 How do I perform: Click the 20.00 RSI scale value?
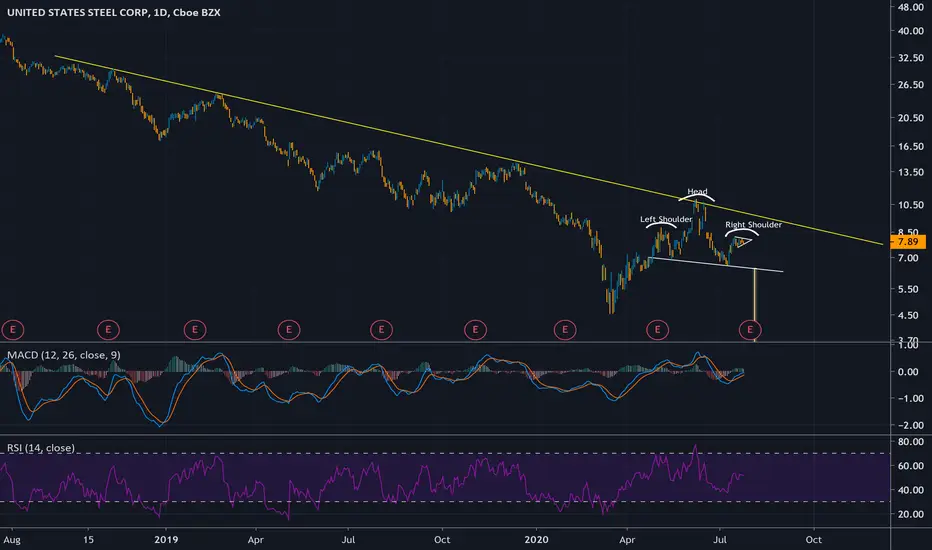[911, 514]
